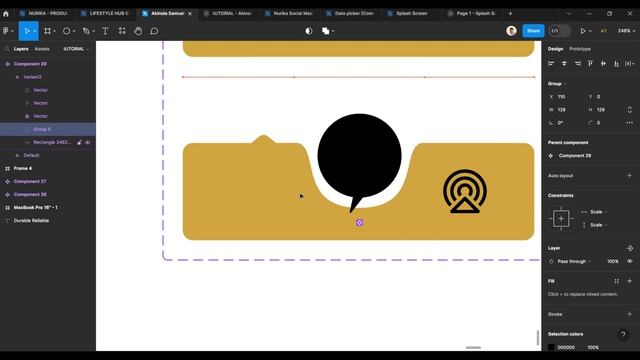Unlock the Rectangle 3463 layer
This screenshot has height=360, width=640.
click(80, 142)
